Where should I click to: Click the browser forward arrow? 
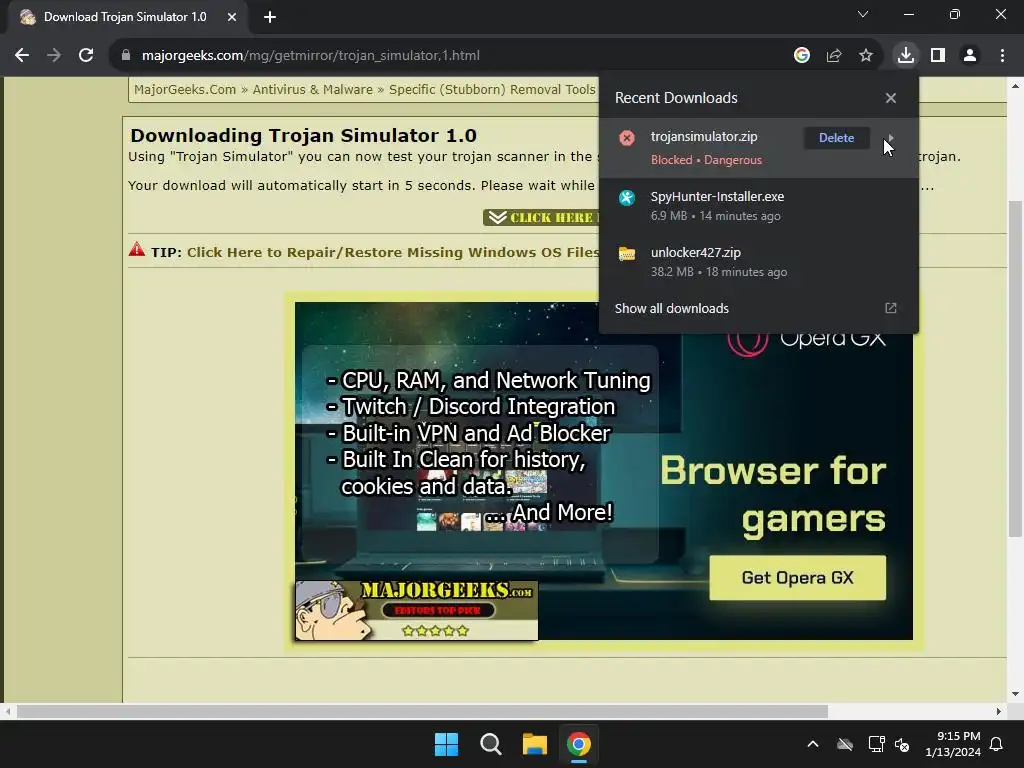click(x=54, y=56)
